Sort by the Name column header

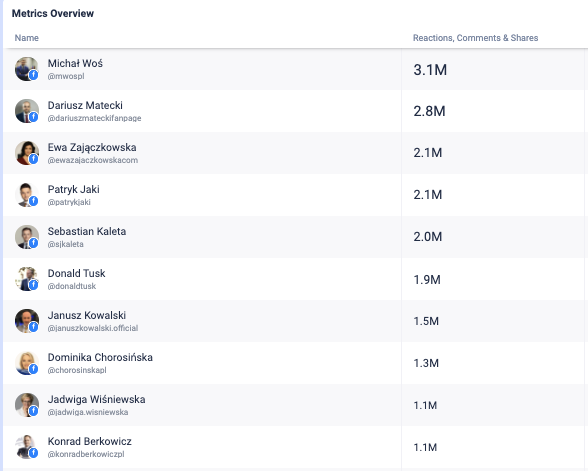(x=27, y=38)
